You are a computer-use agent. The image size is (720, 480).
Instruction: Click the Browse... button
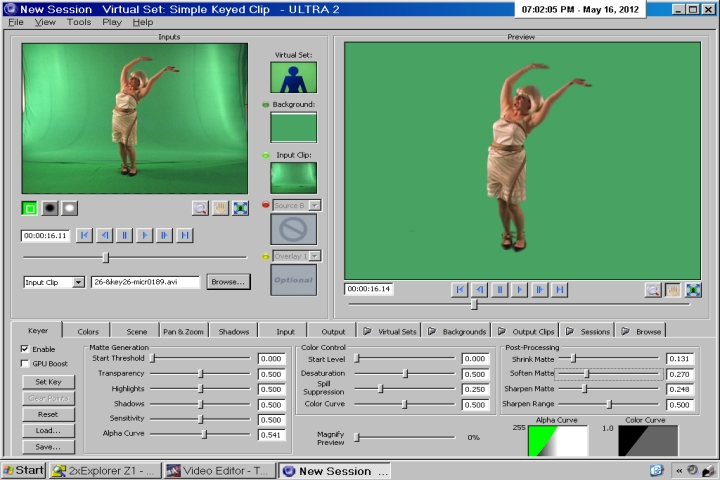pyautogui.click(x=228, y=282)
